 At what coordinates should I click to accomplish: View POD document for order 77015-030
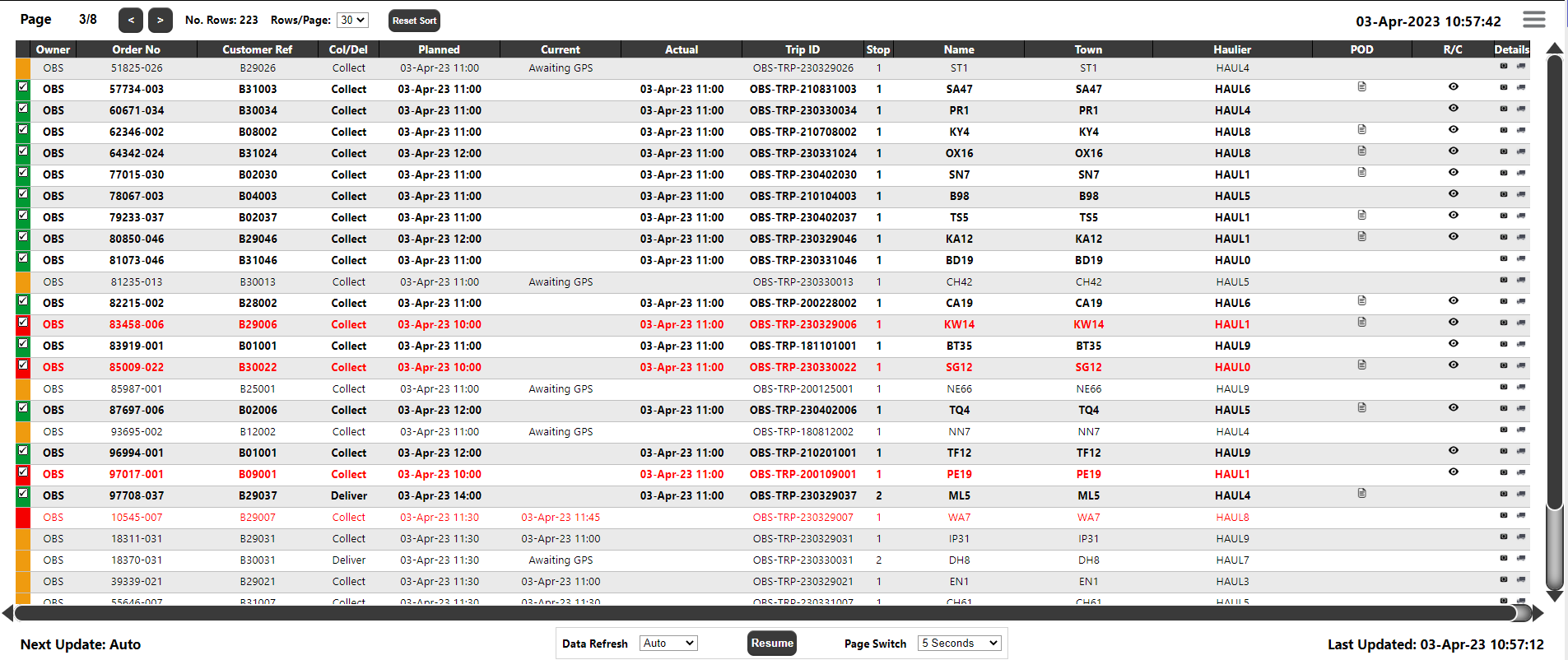(1362, 172)
